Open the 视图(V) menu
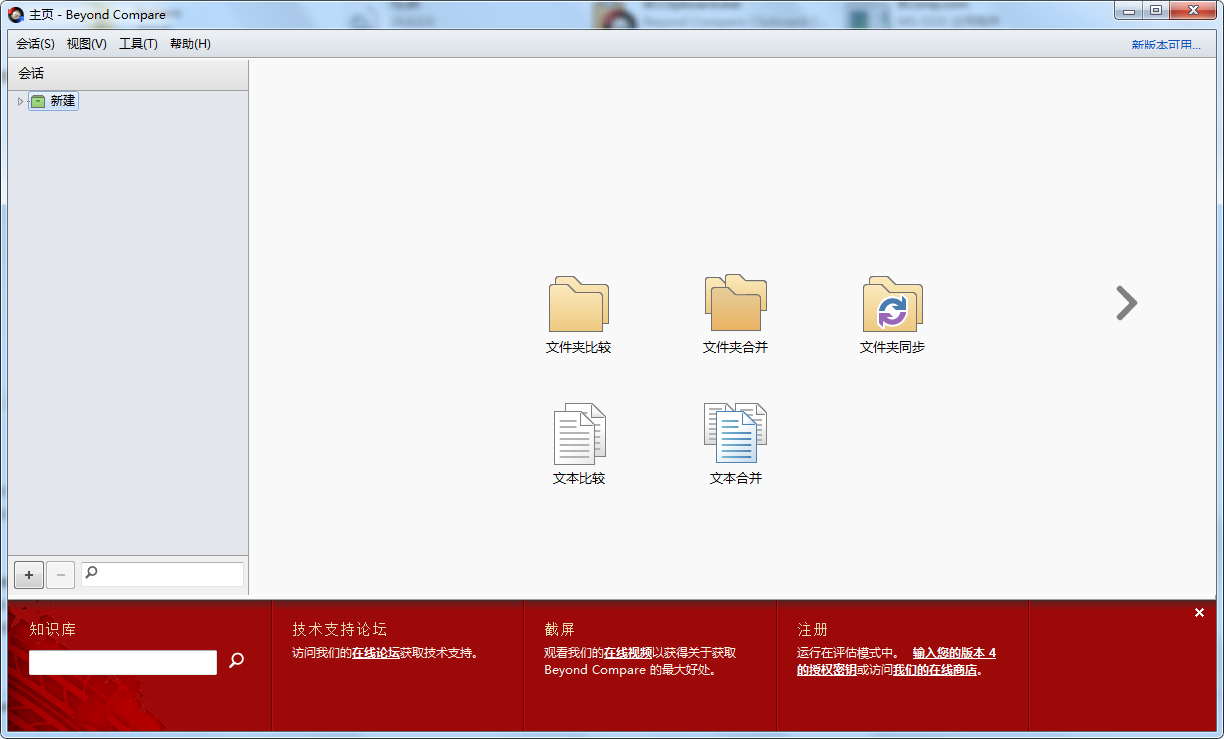 coord(87,44)
